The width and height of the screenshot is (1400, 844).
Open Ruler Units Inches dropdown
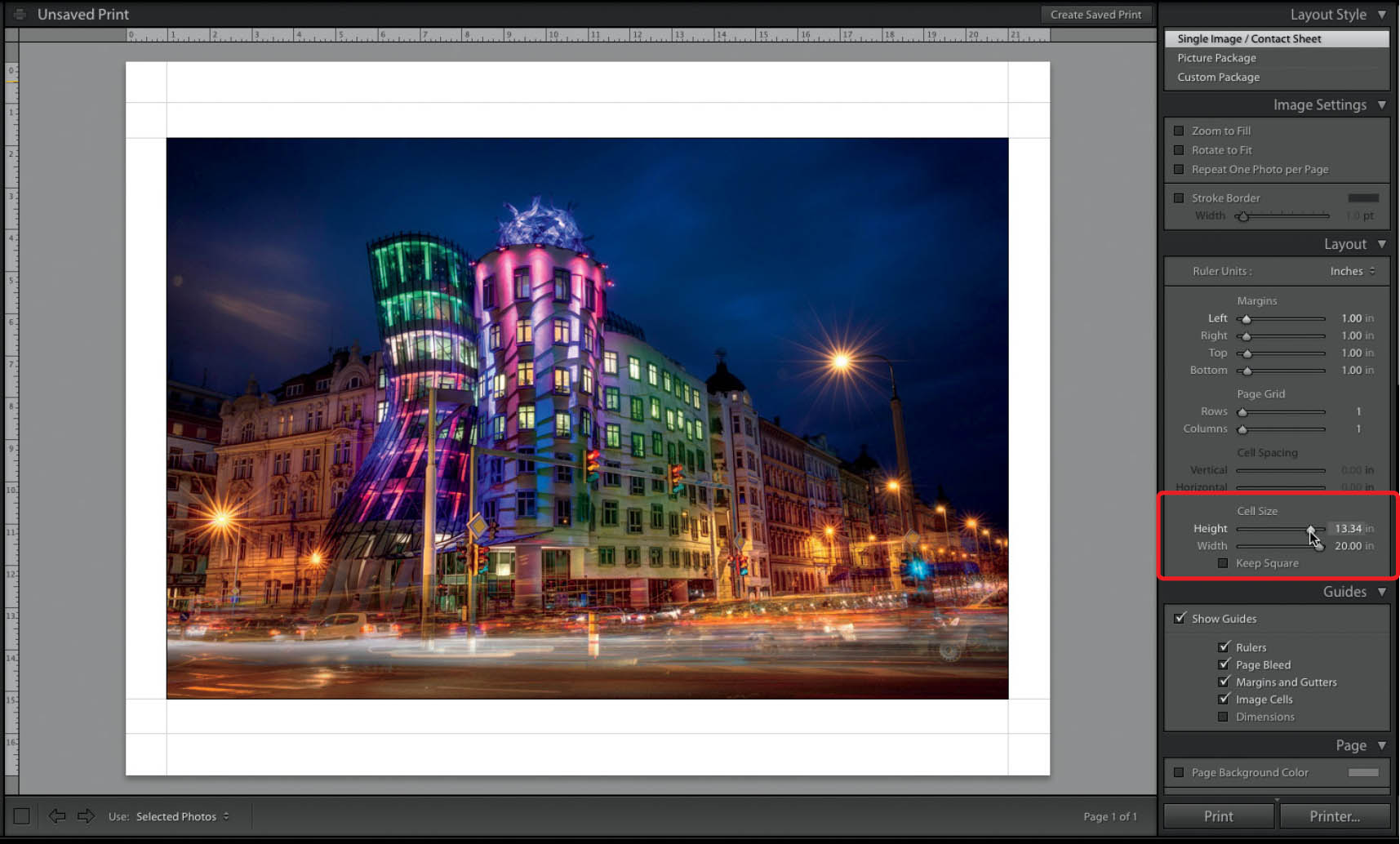pos(1353,271)
